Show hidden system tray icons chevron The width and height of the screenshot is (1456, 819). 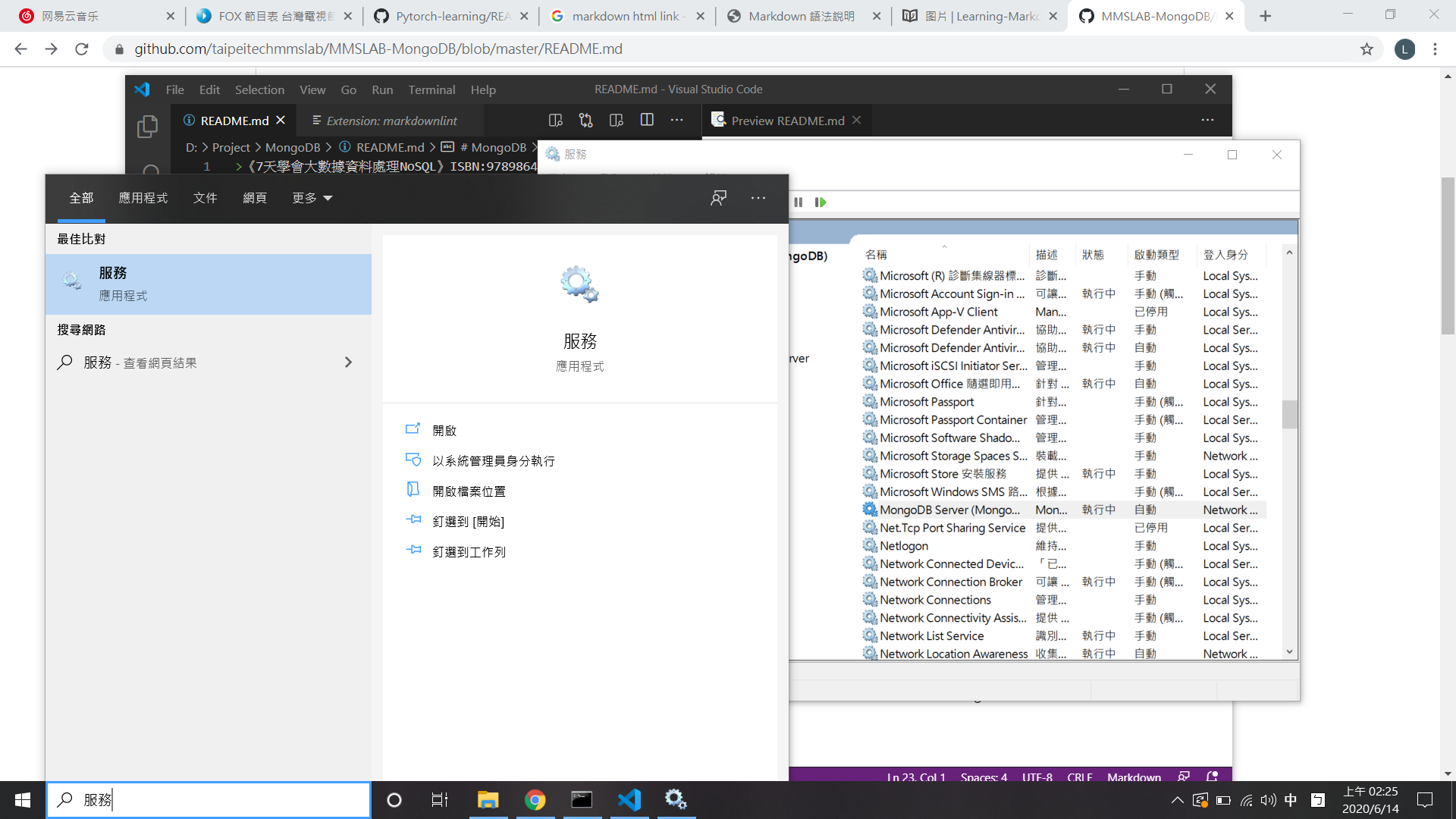point(1177,800)
